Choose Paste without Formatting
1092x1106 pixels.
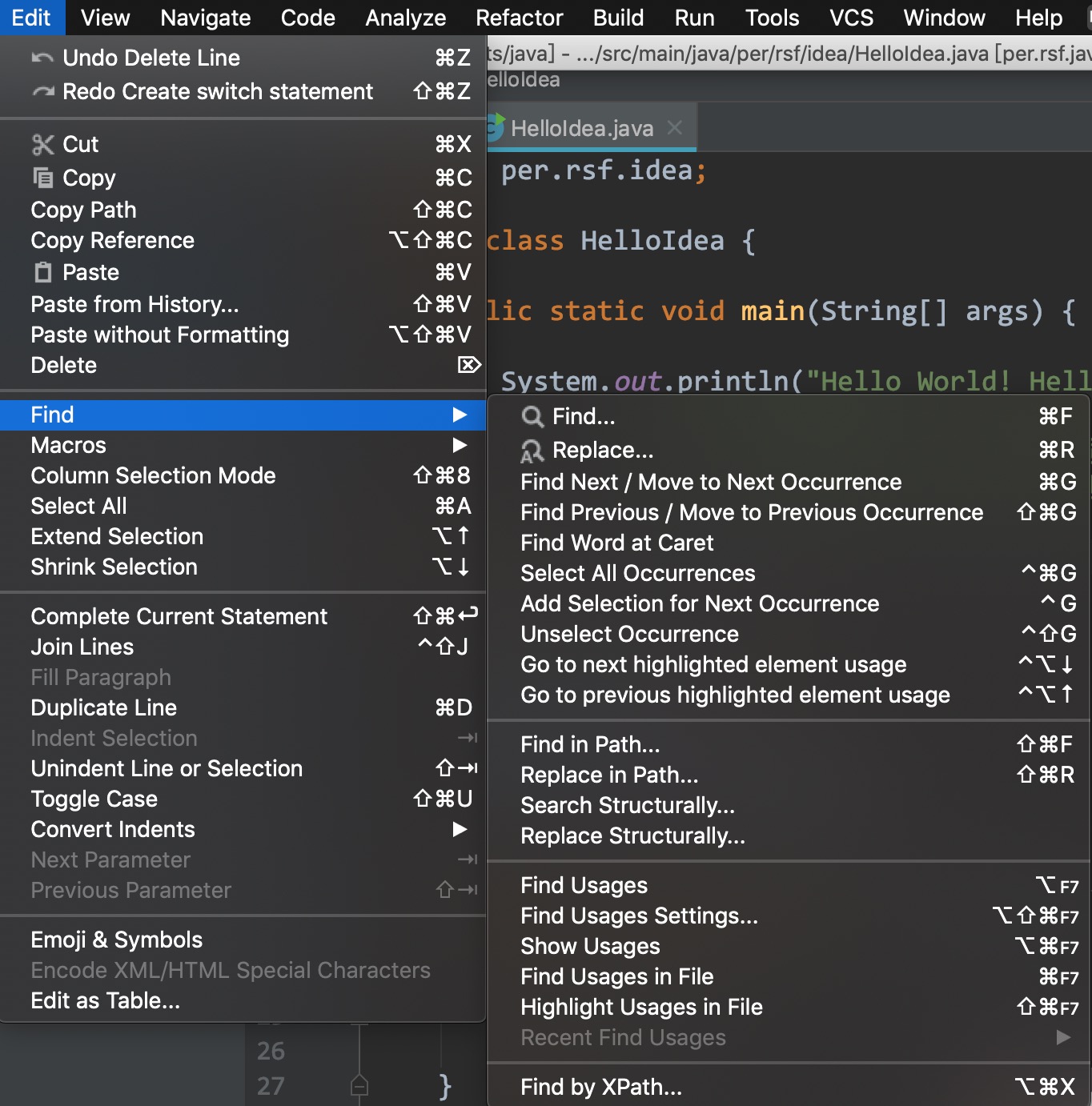point(243,335)
